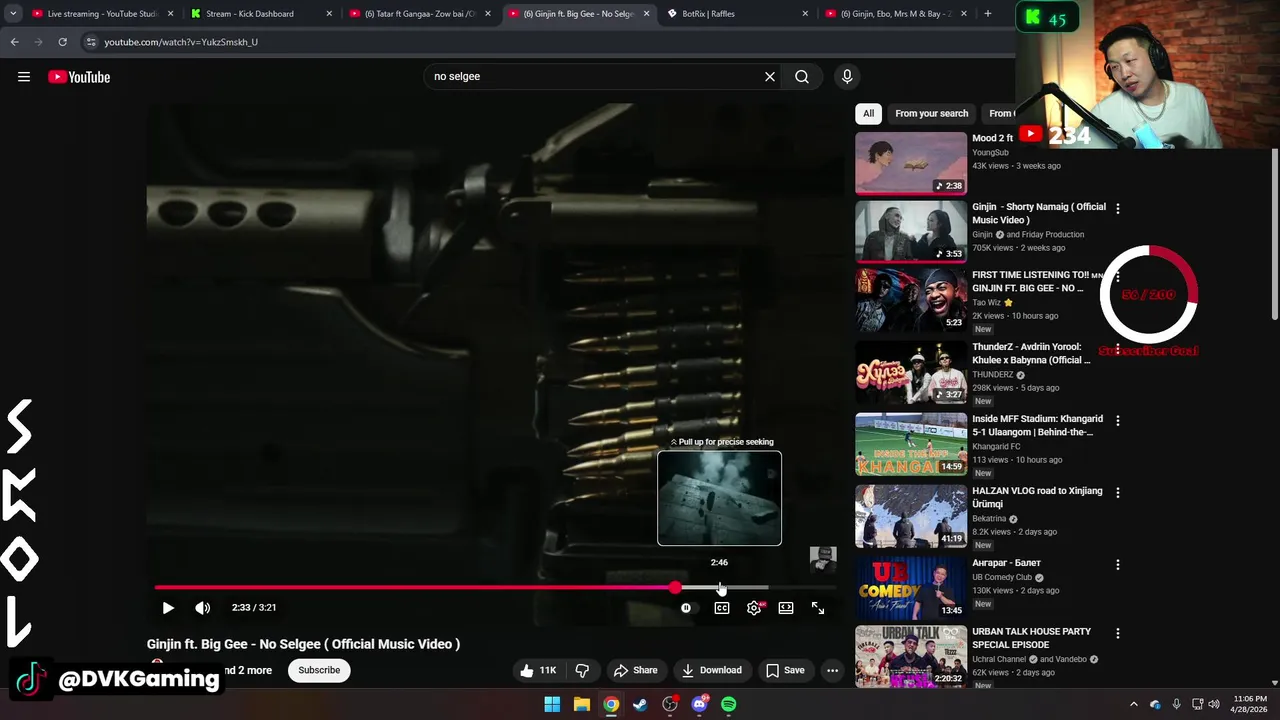Open Discord from the taskbar
This screenshot has width=1280, height=720.
click(699, 704)
